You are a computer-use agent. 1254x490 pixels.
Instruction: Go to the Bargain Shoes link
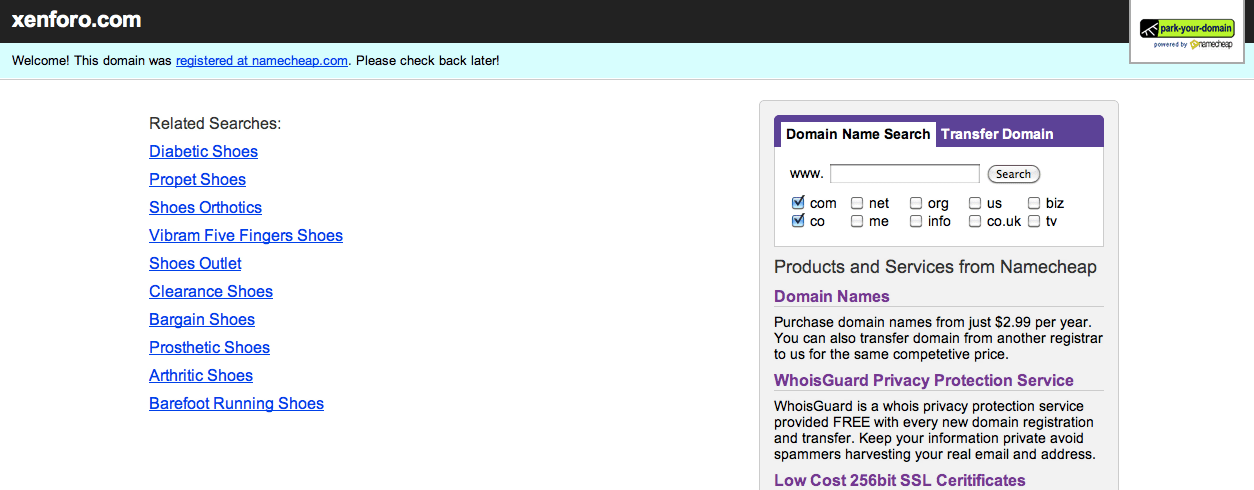click(202, 320)
